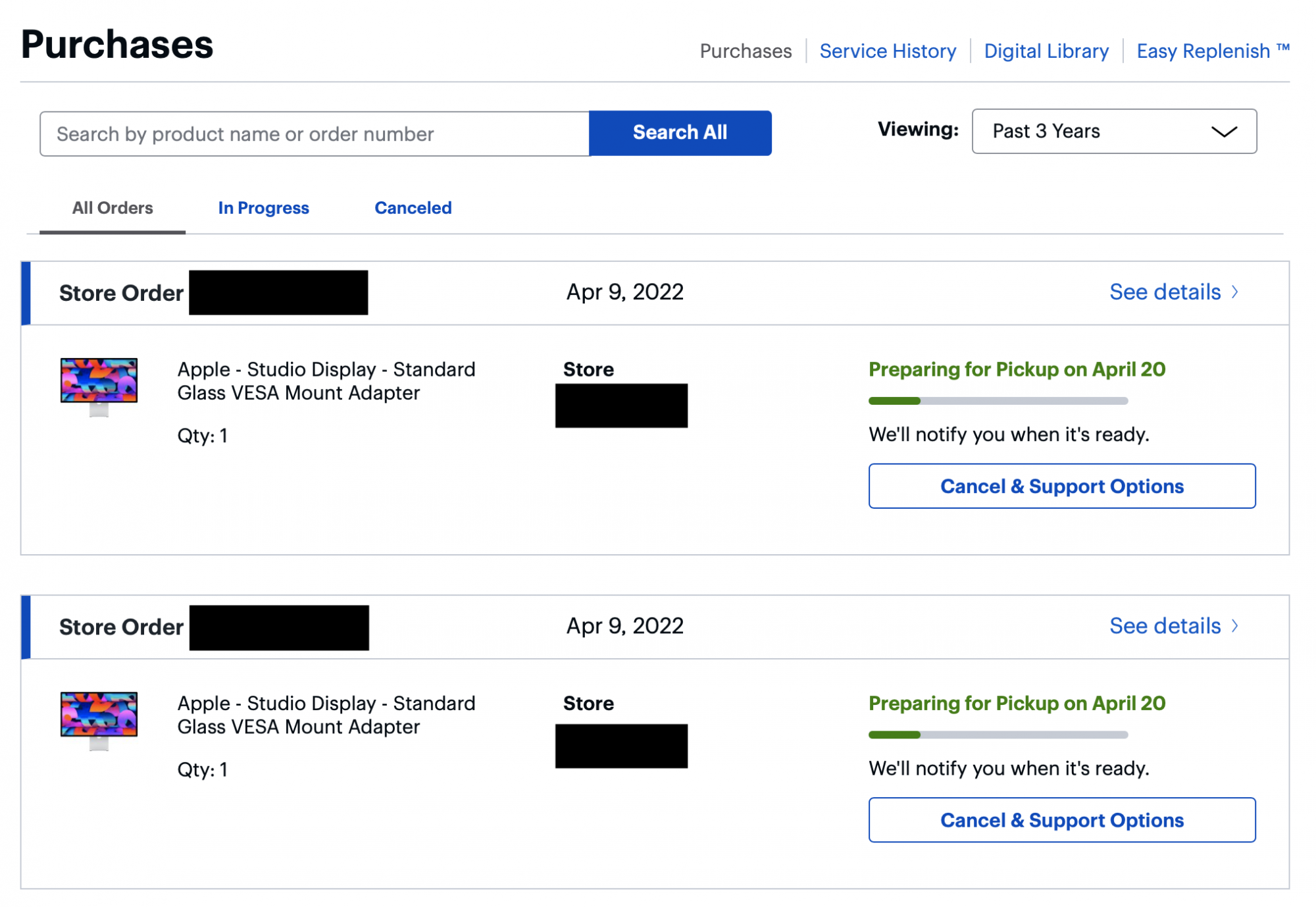Open the Service History link
The image size is (1316, 907).
point(887,51)
